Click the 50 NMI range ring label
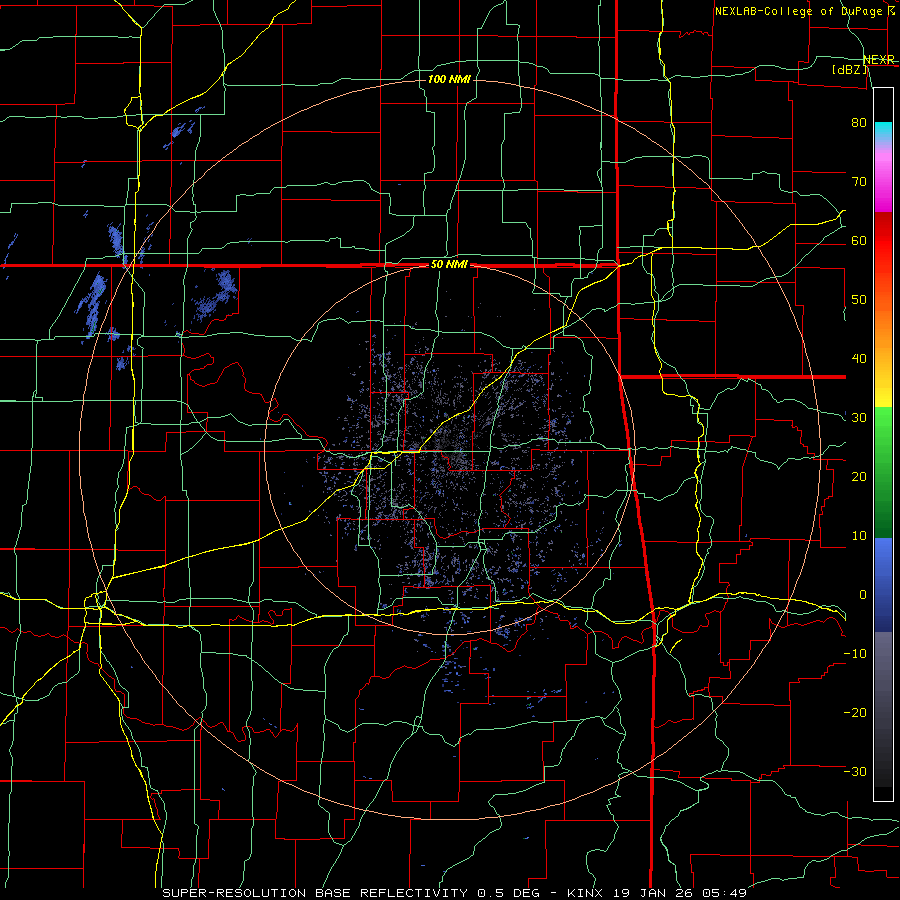 (449, 265)
